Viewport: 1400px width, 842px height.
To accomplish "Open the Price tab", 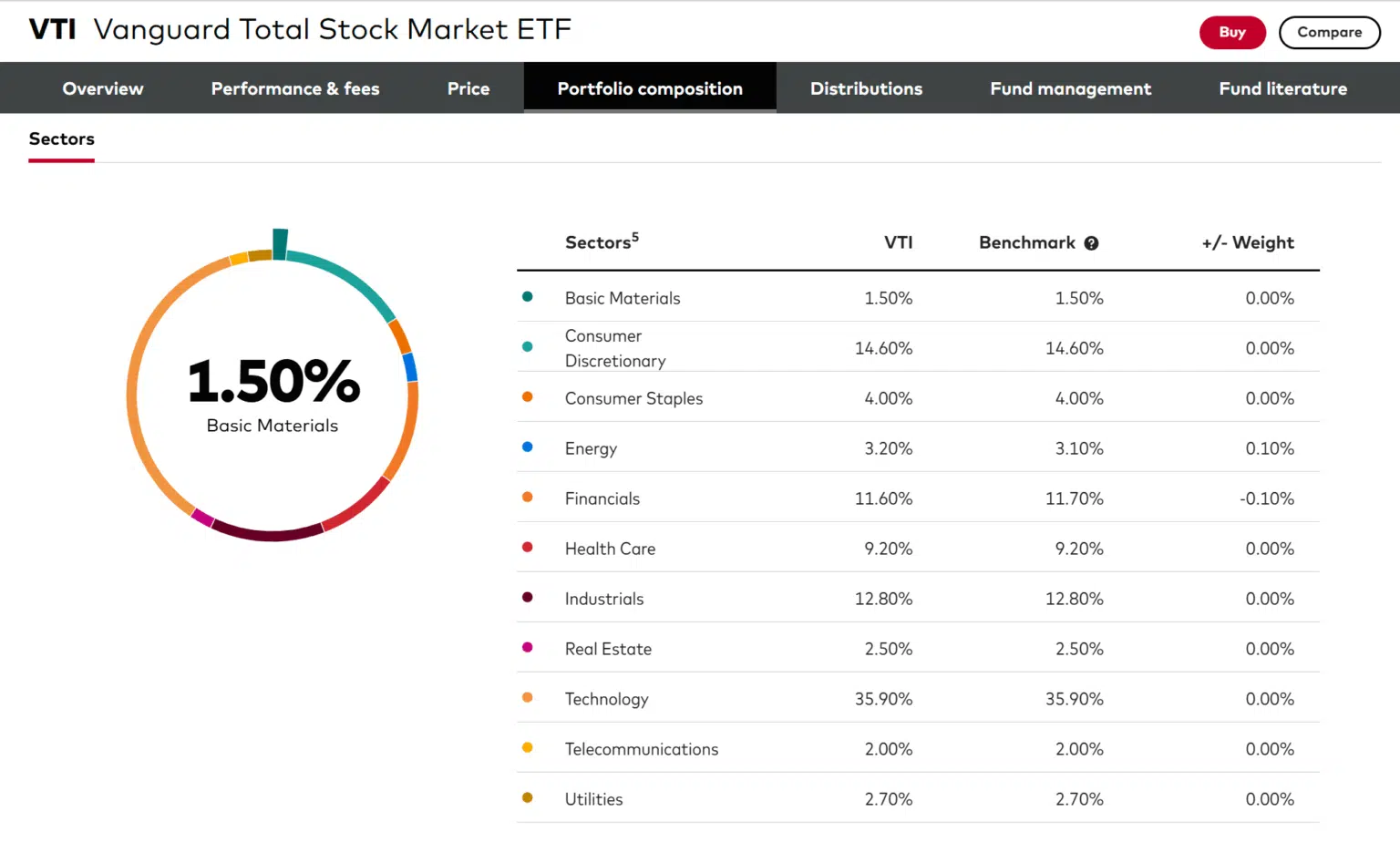I will click(x=468, y=88).
